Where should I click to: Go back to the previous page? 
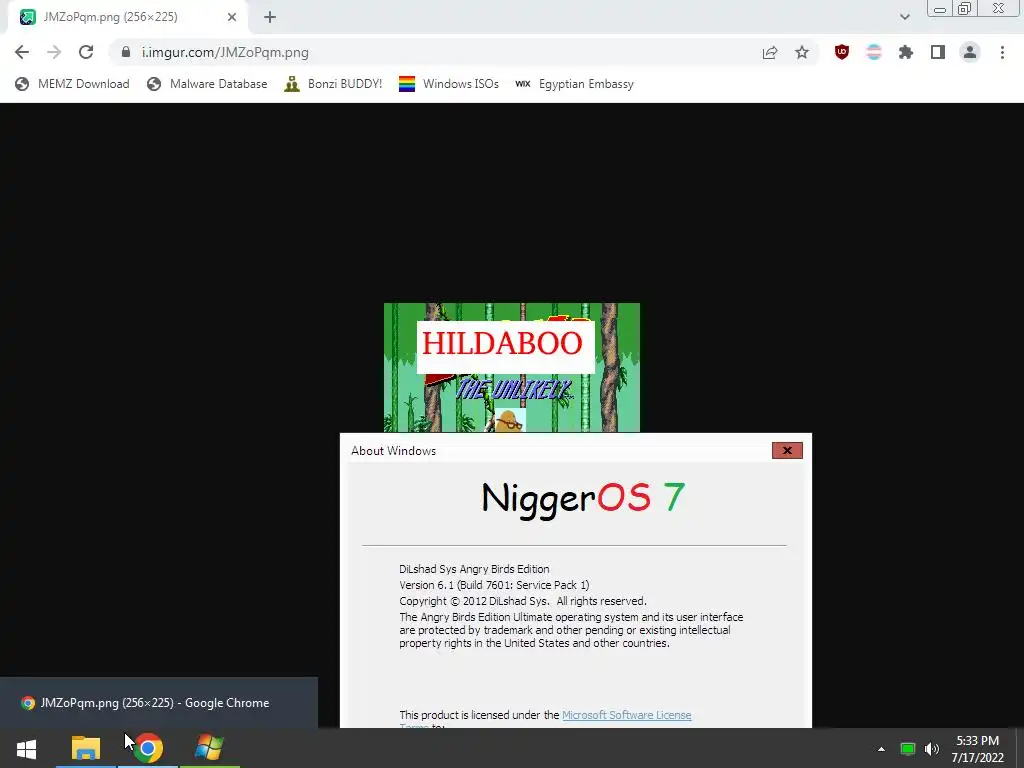[22, 52]
